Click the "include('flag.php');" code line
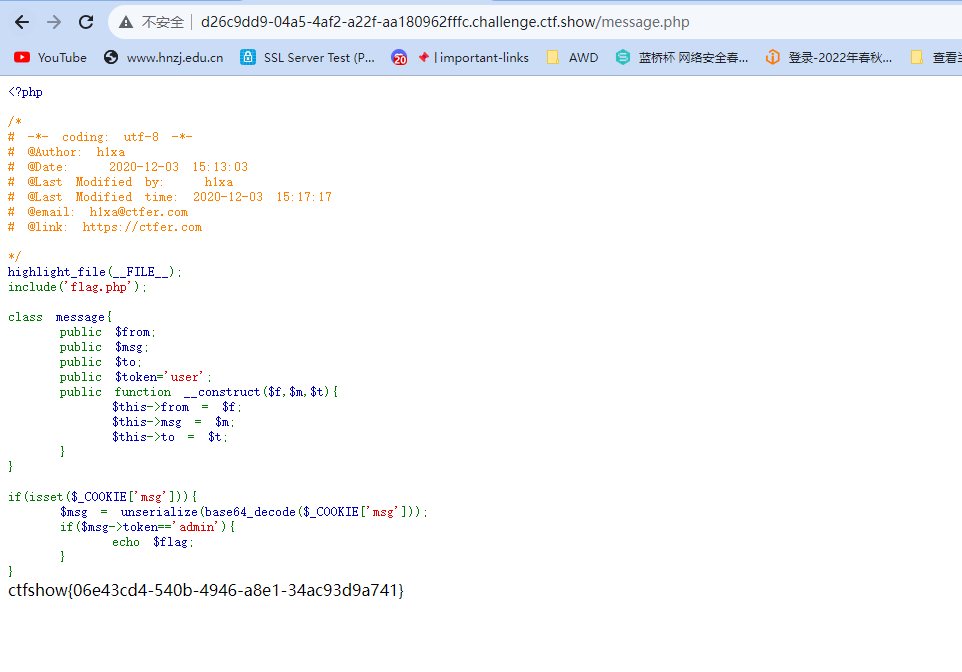This screenshot has width=962, height=672. pyautogui.click(x=77, y=287)
